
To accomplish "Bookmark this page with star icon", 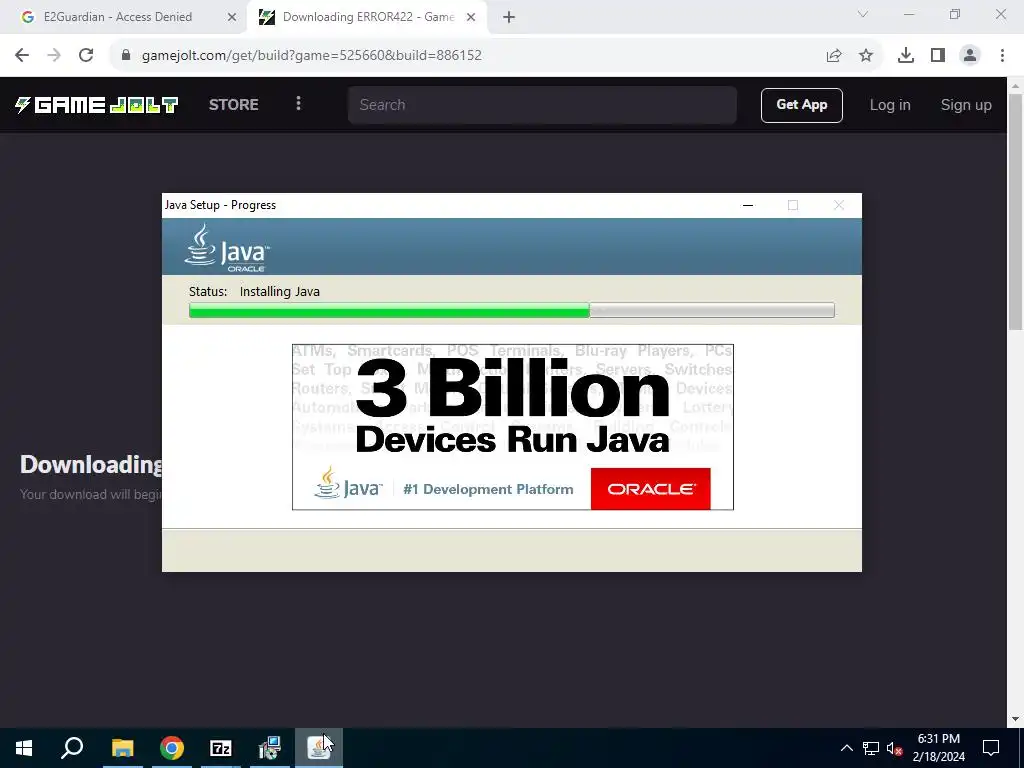I will pos(866,56).
